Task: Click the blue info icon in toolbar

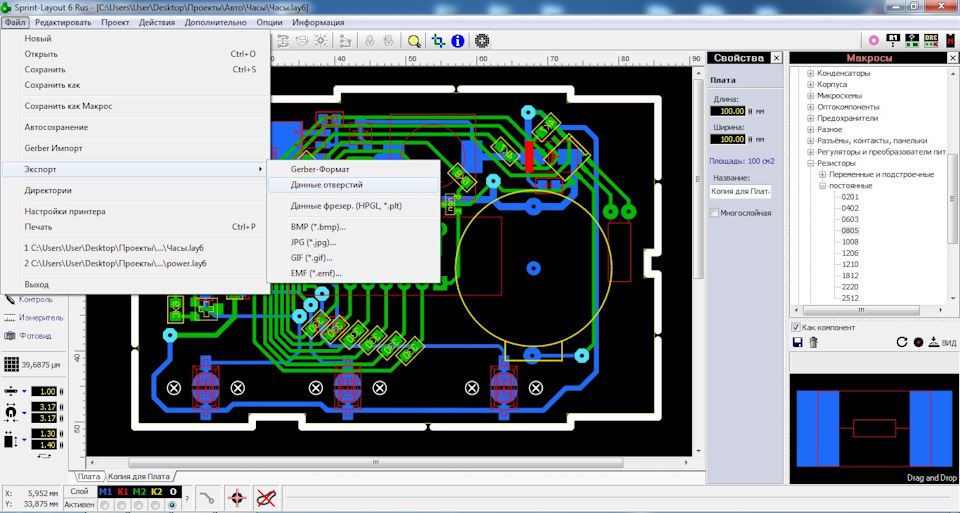Action: click(x=457, y=41)
